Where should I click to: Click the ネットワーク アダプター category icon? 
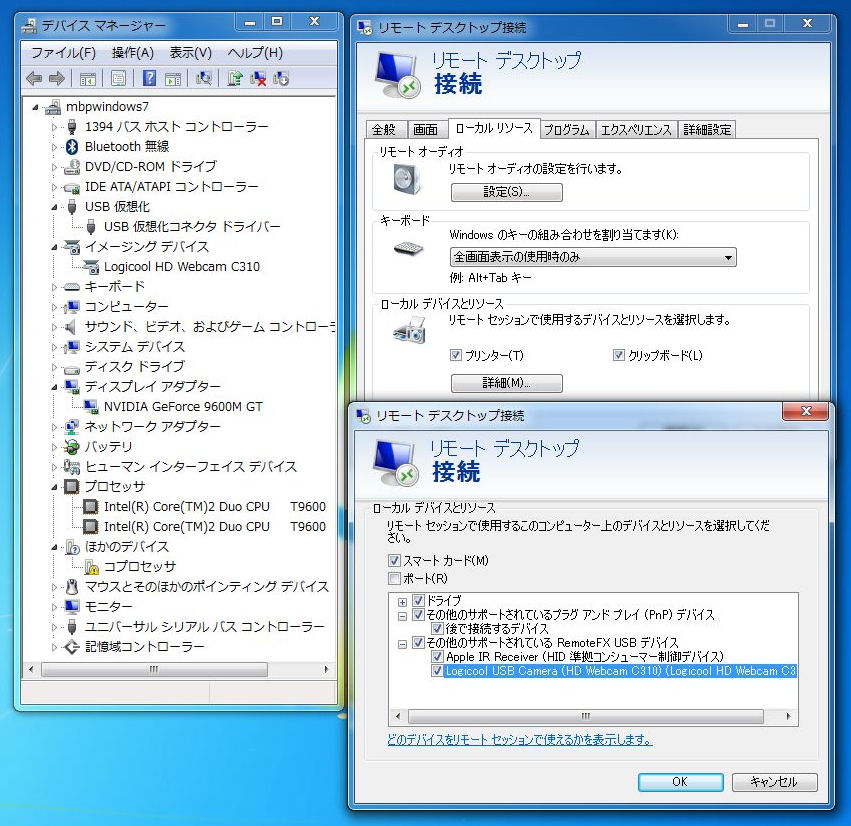(72, 427)
